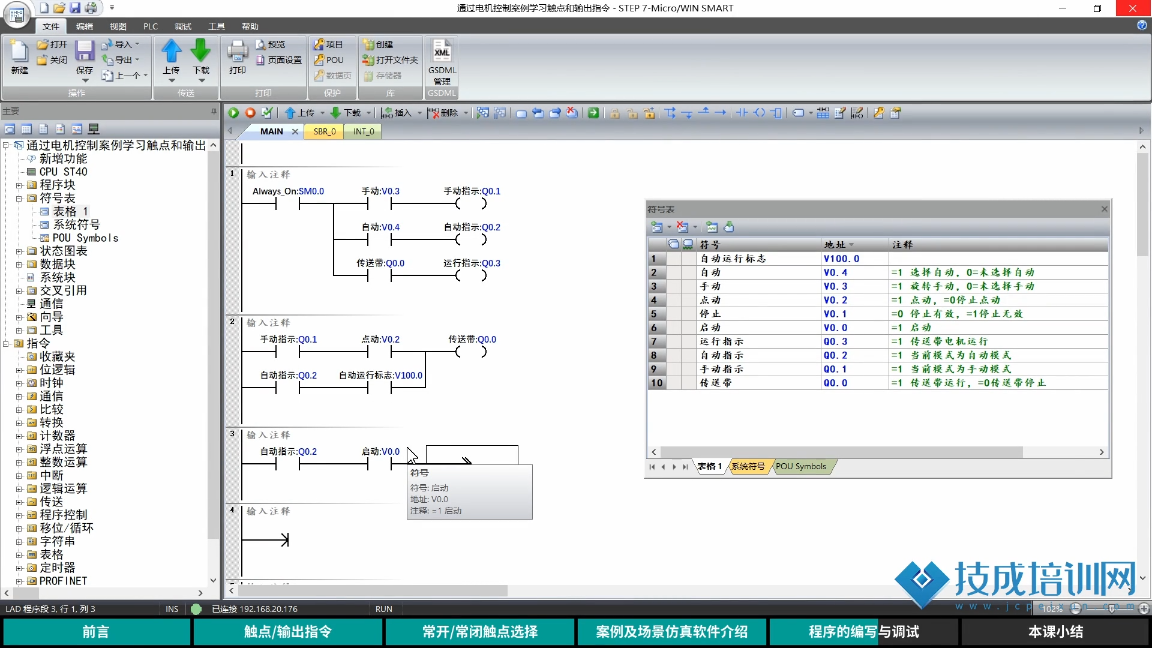Open the GSDML 管理 XML icon
Screen dimensions: 1152x648
point(442,51)
